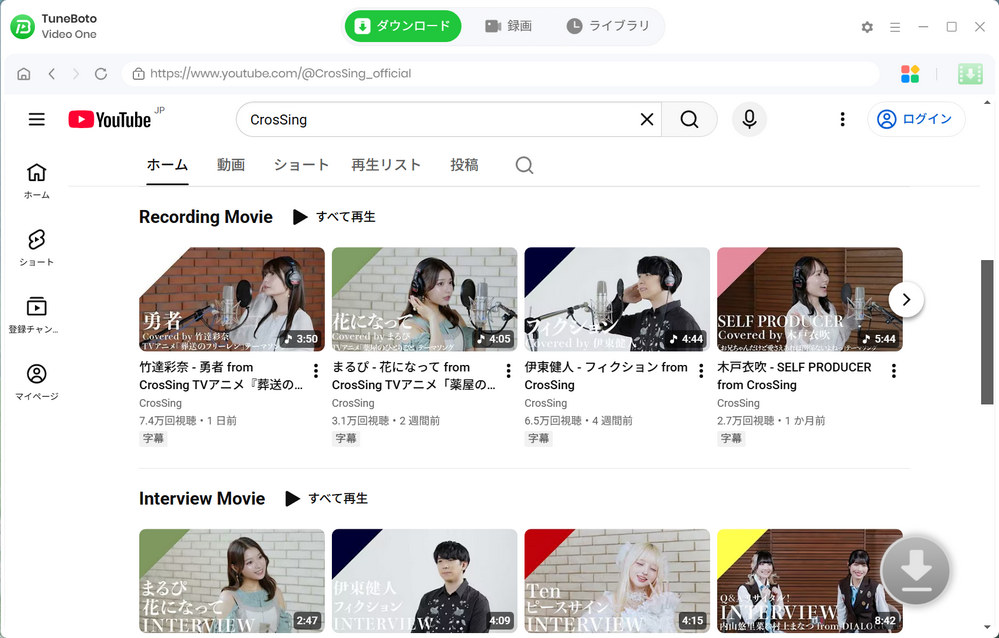Click the scrollbar down arrow
This screenshot has width=999, height=638.
click(x=987, y=628)
